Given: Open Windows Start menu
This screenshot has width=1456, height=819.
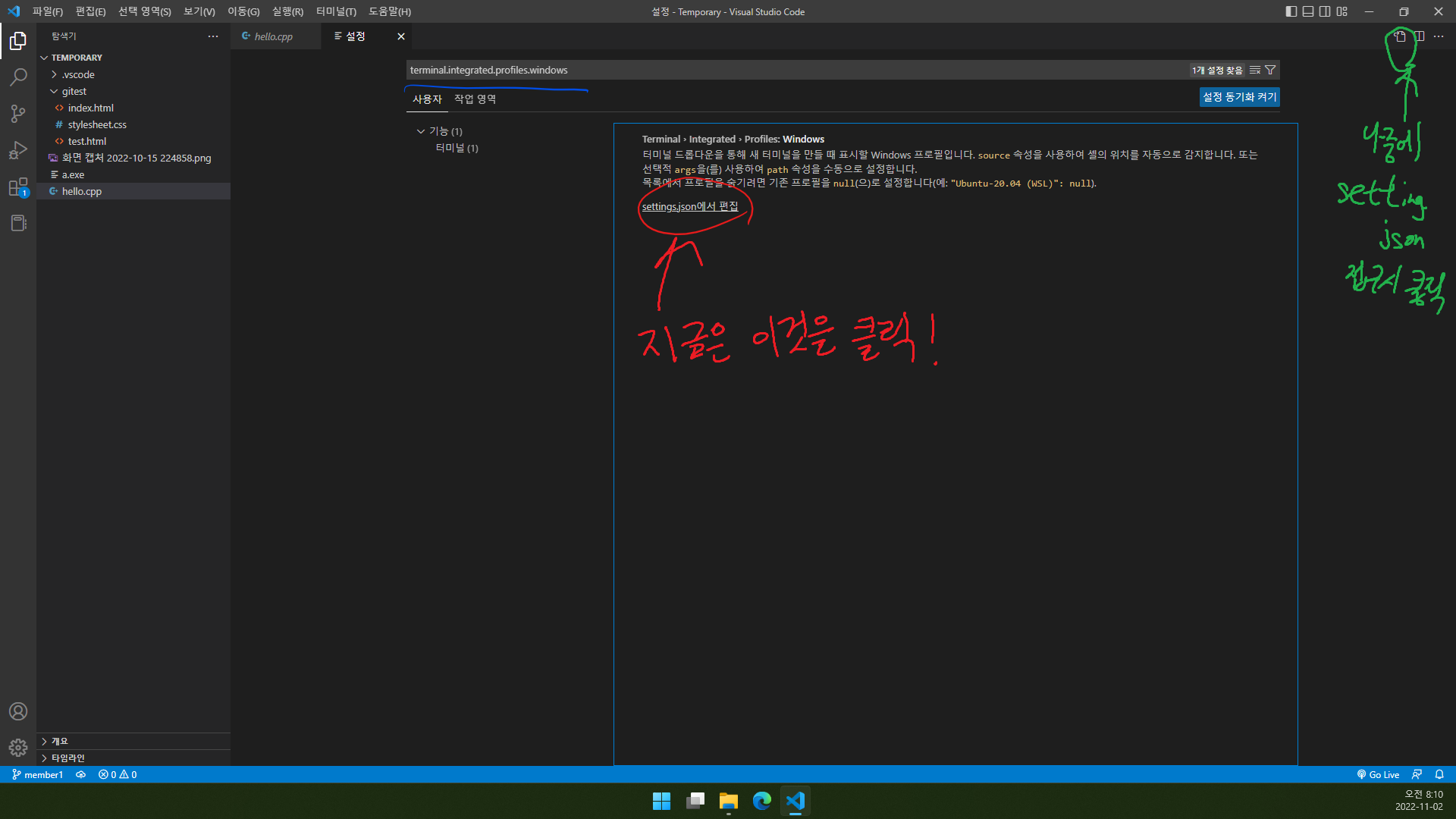Looking at the screenshot, I should click(x=661, y=801).
